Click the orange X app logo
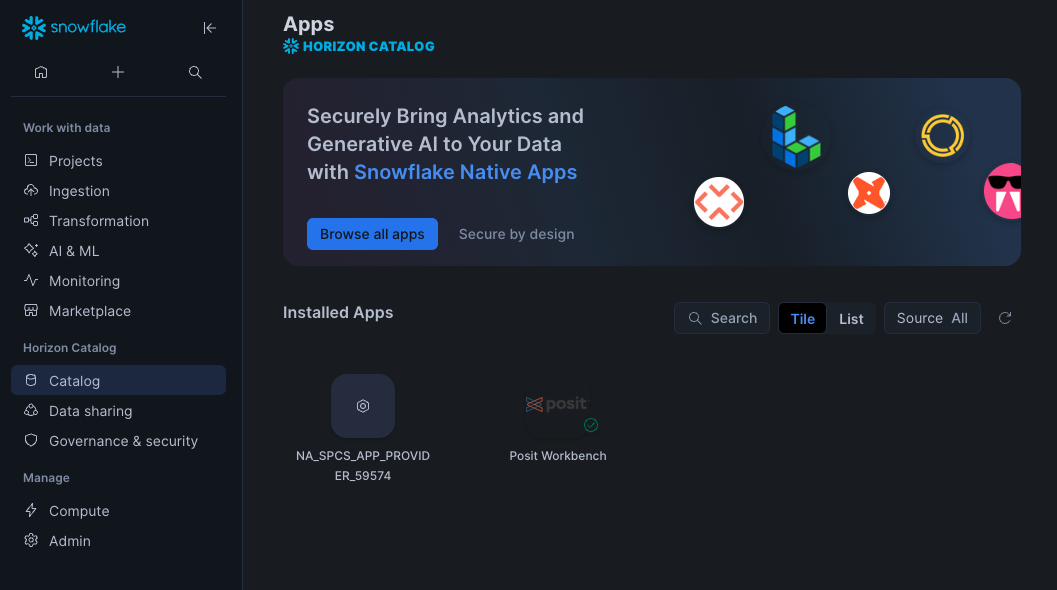The height and width of the screenshot is (590, 1057). click(x=868, y=193)
